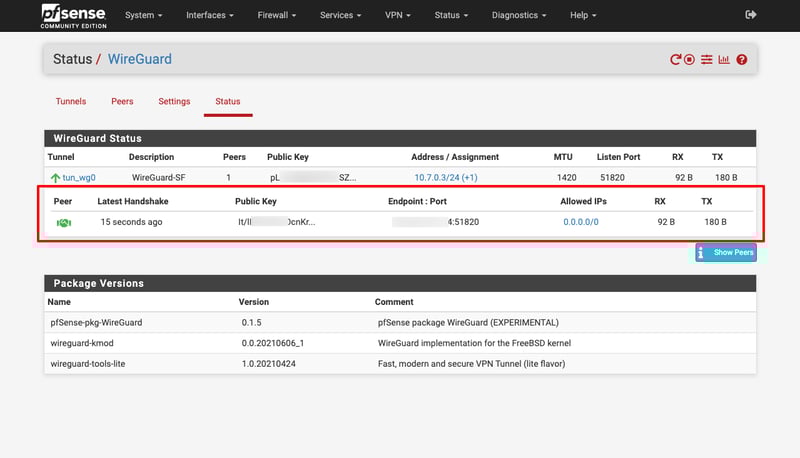The image size is (800, 458).
Task: Open the status graph bar-chart icon
Action: tap(724, 60)
